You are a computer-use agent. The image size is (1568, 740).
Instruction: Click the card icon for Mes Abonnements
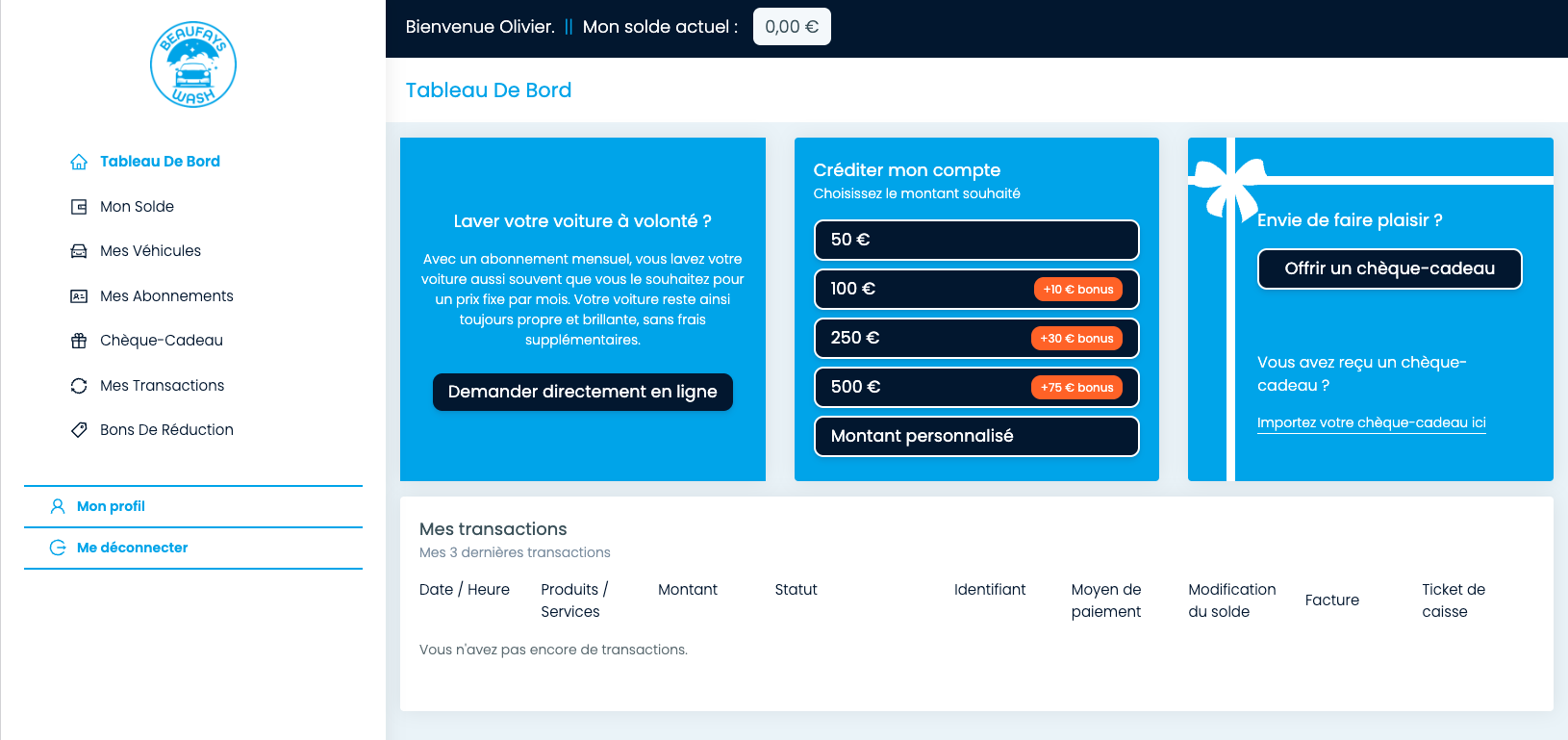pyautogui.click(x=79, y=296)
